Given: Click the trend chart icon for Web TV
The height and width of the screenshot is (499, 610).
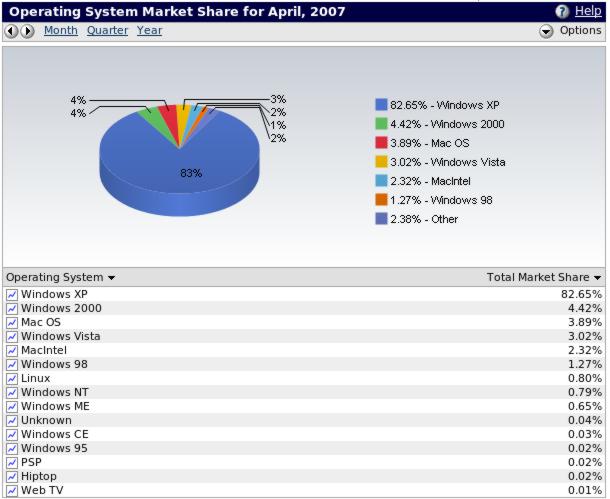Looking at the screenshot, I should [x=12, y=491].
